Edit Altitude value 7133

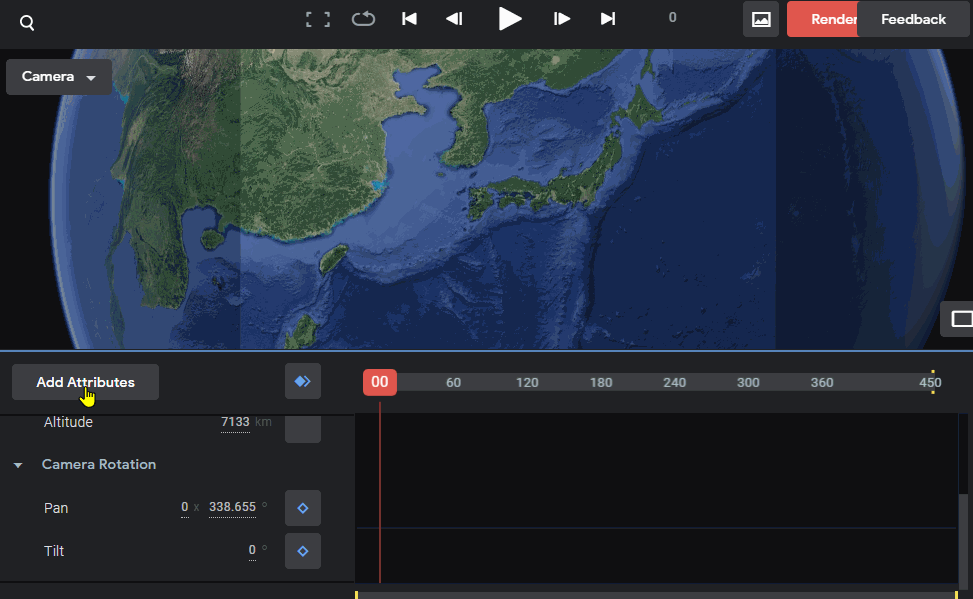click(235, 422)
